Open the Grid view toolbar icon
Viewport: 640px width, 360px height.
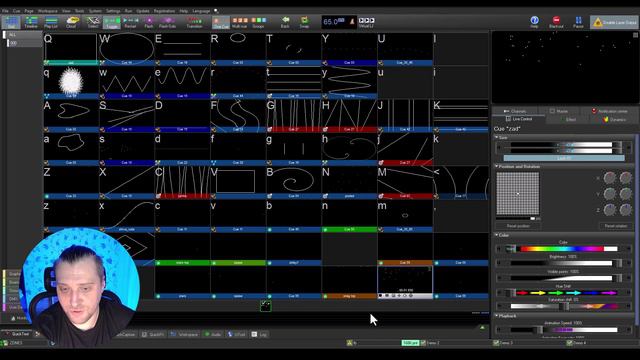coord(11,22)
